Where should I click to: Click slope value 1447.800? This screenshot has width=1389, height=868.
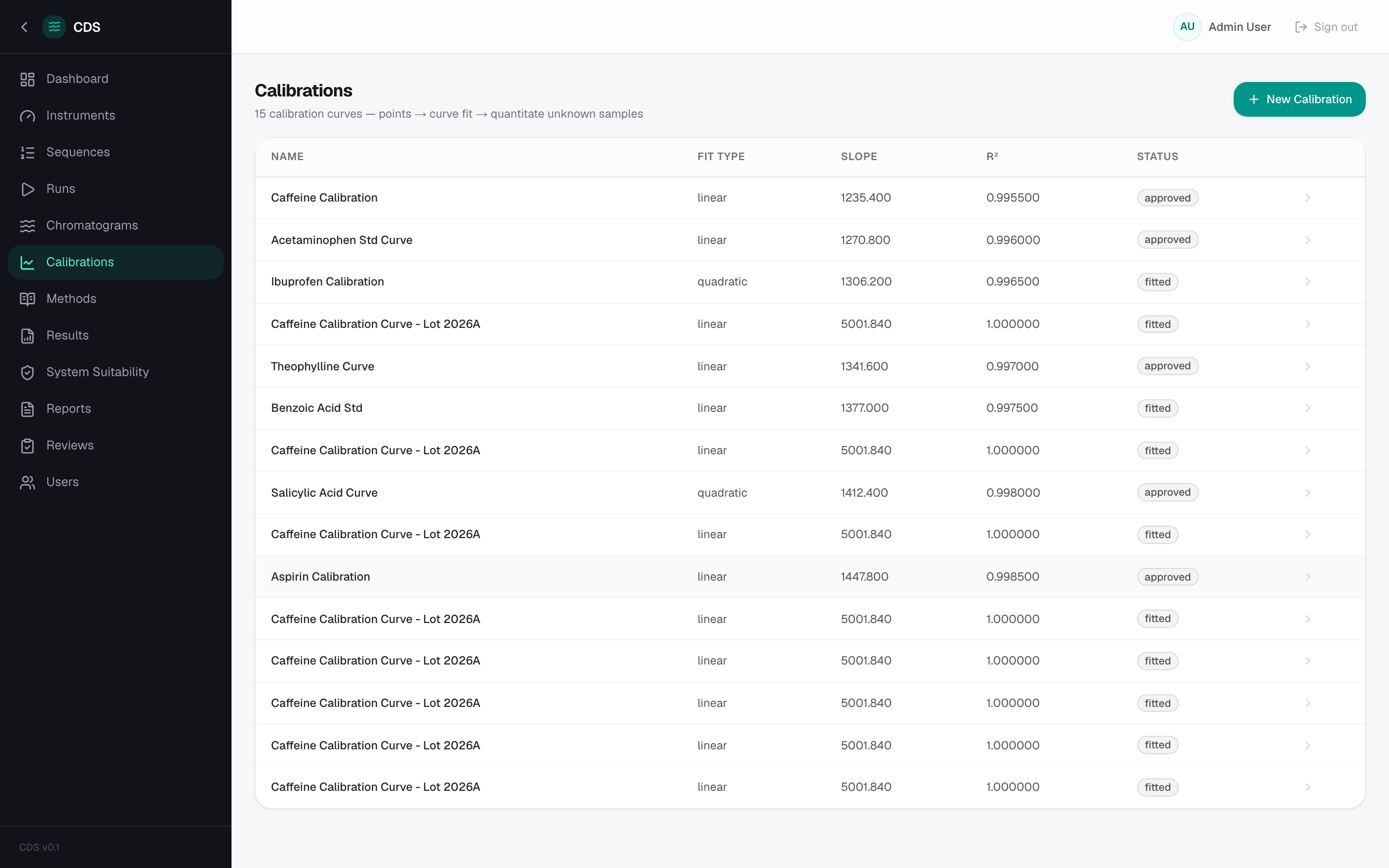[x=864, y=577]
